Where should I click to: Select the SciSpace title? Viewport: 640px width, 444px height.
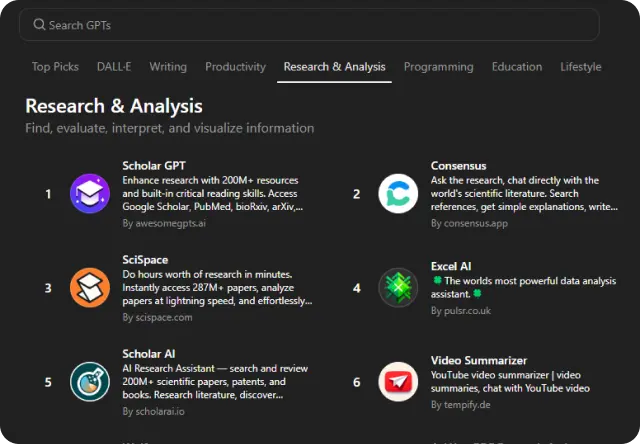145,260
